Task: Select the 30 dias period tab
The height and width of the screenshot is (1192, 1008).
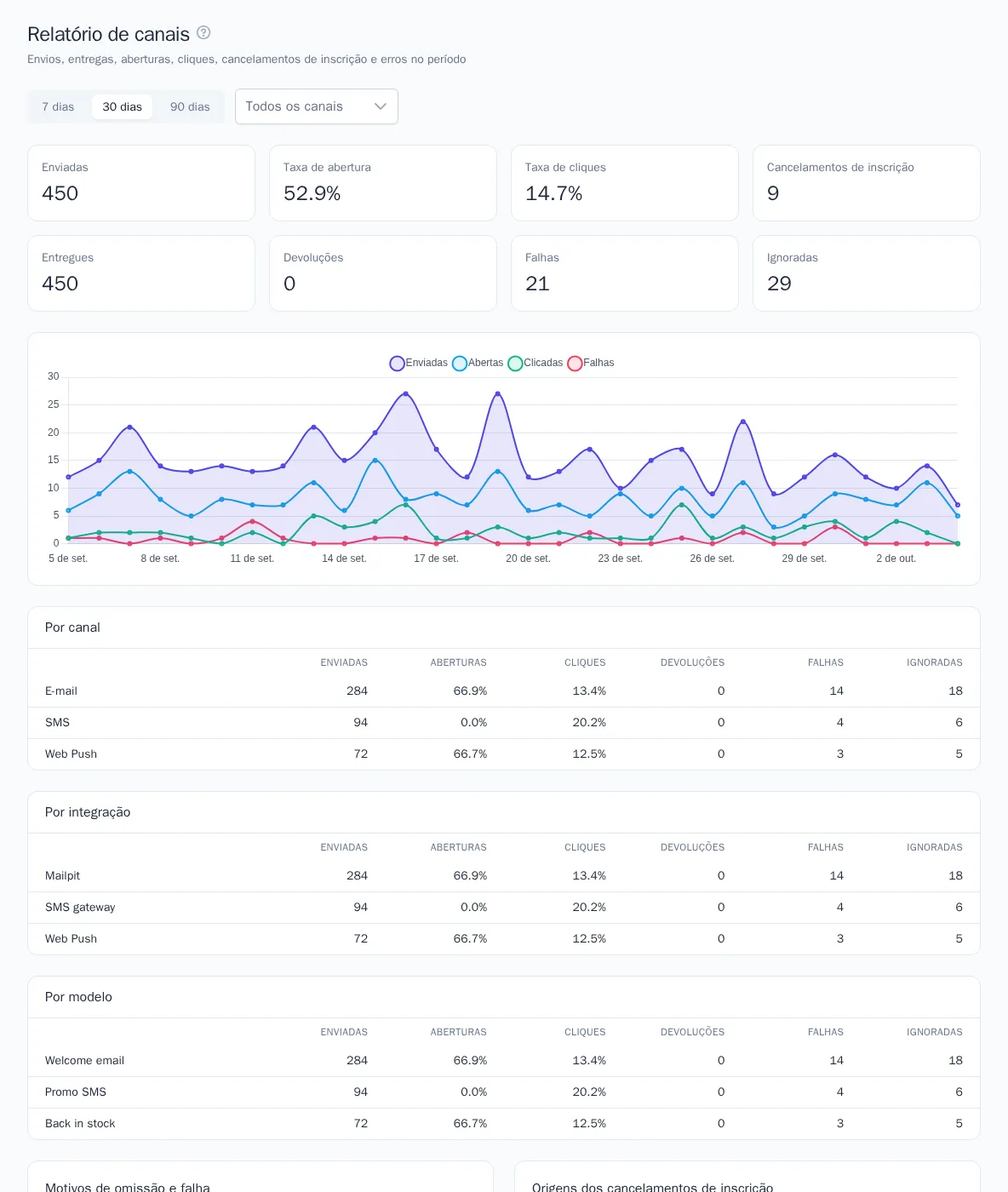Action: [x=123, y=106]
